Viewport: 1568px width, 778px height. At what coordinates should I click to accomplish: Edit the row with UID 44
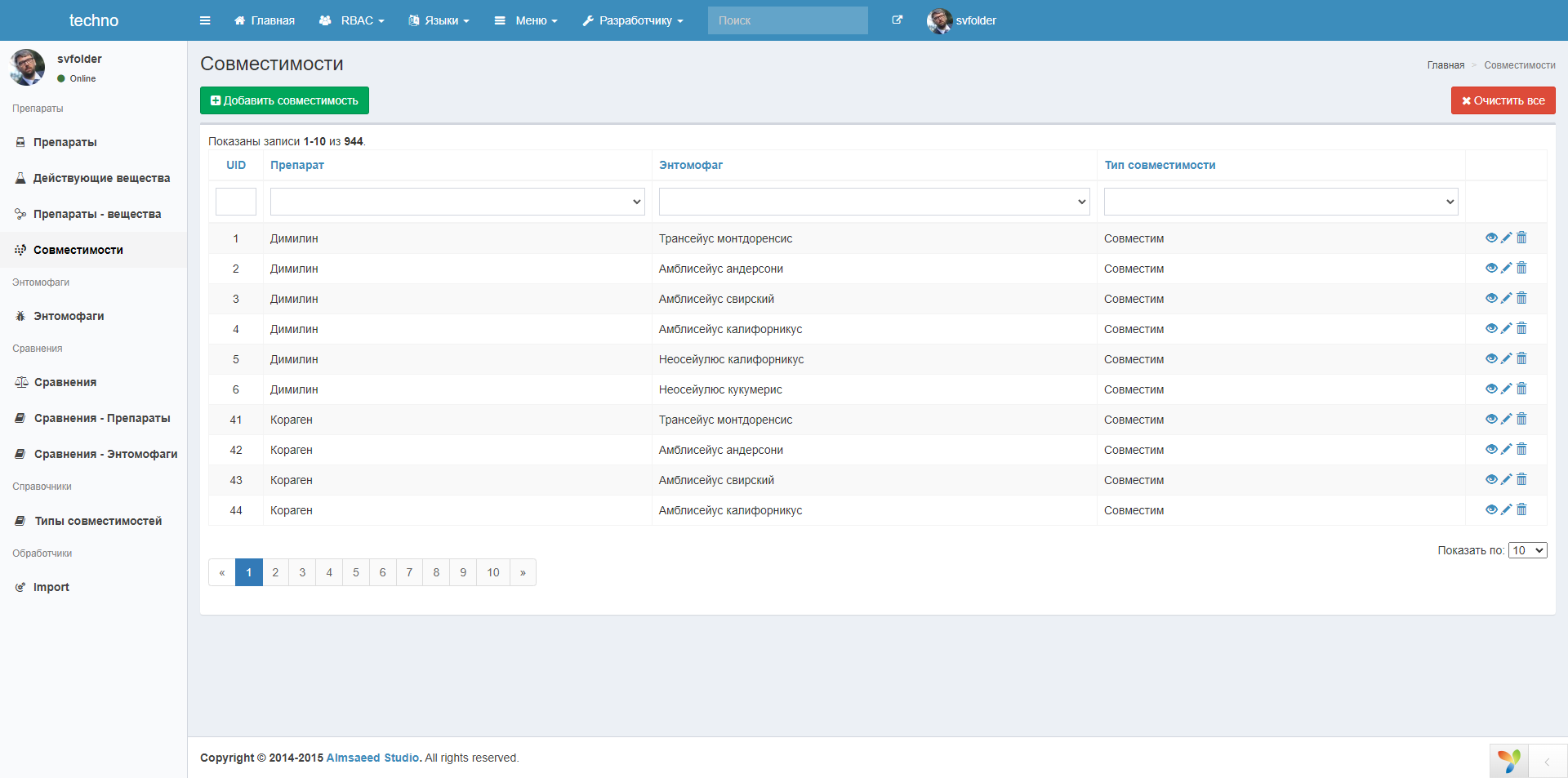coord(1506,509)
